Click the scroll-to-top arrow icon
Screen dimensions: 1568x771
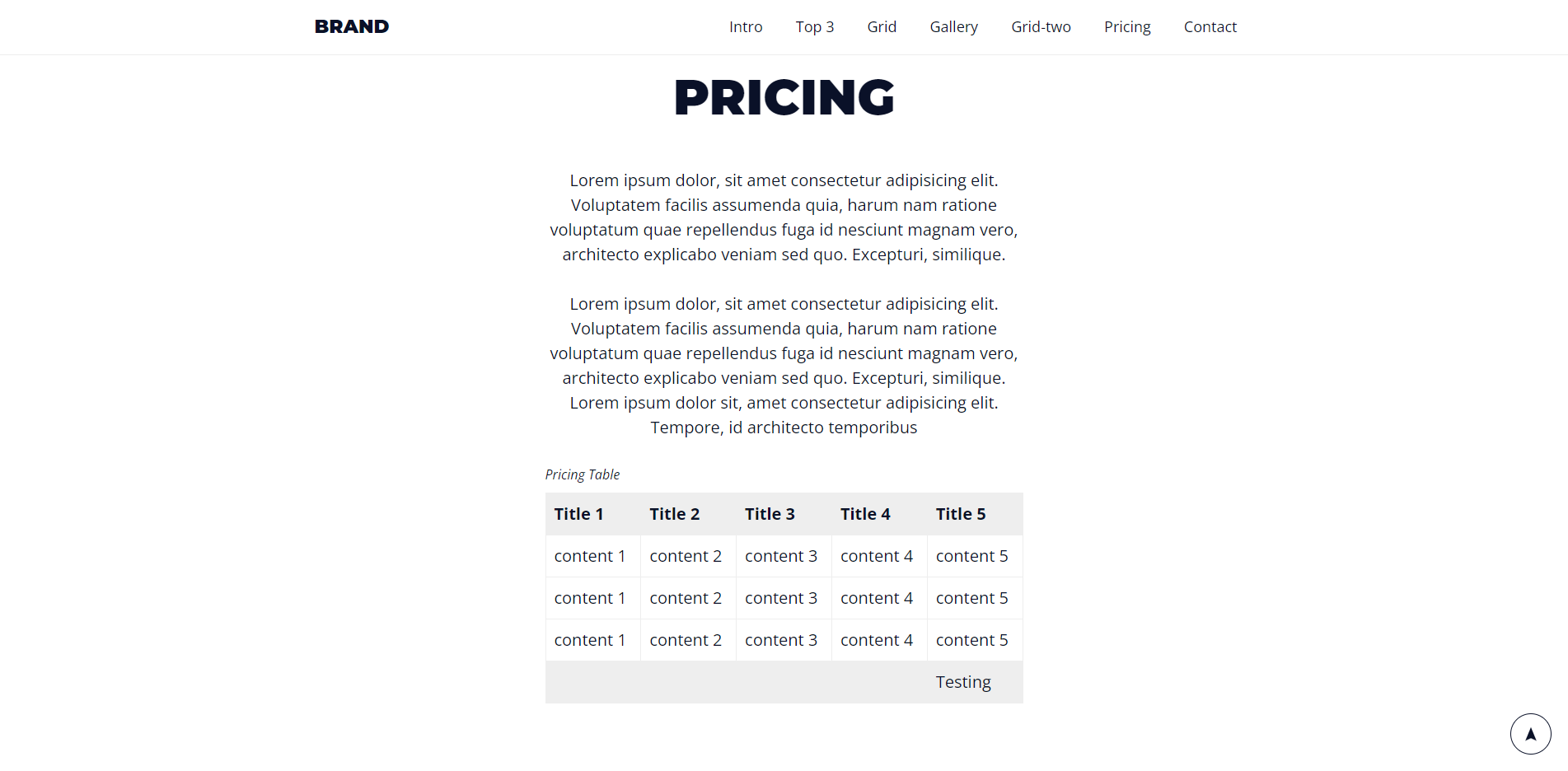[x=1530, y=733]
